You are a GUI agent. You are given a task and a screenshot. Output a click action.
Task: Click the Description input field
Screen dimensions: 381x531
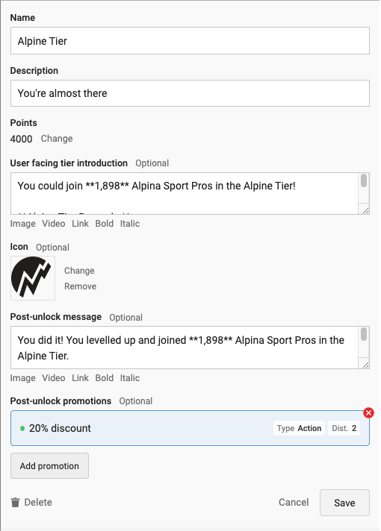pos(190,93)
